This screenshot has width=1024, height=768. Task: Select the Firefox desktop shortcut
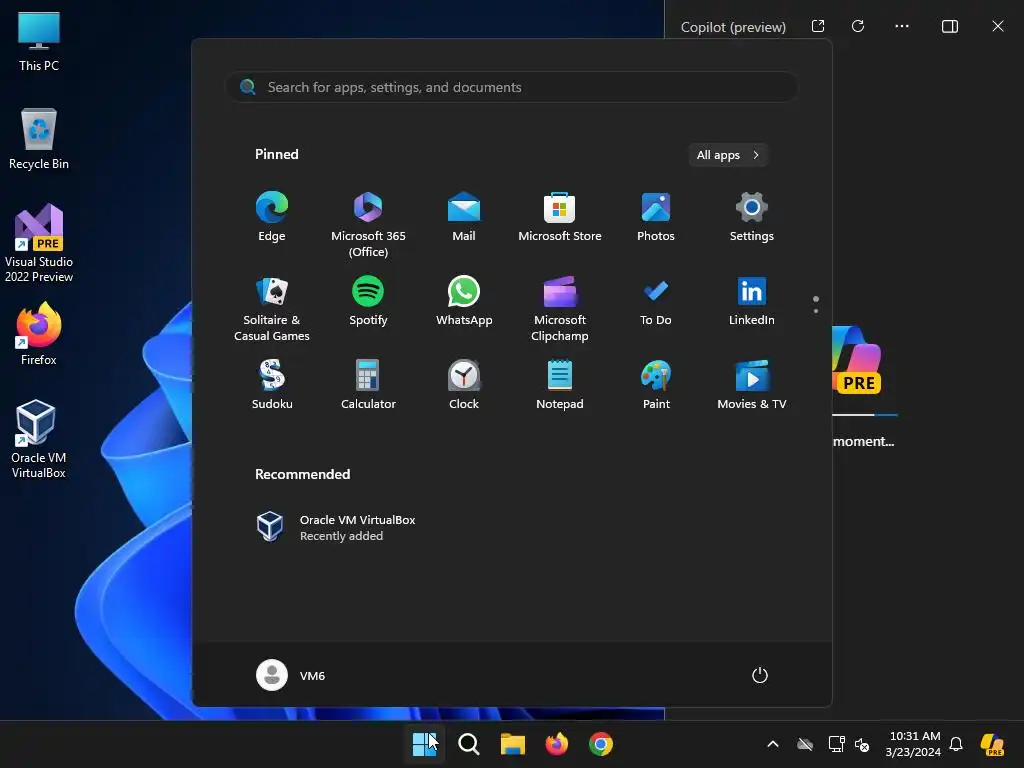39,334
